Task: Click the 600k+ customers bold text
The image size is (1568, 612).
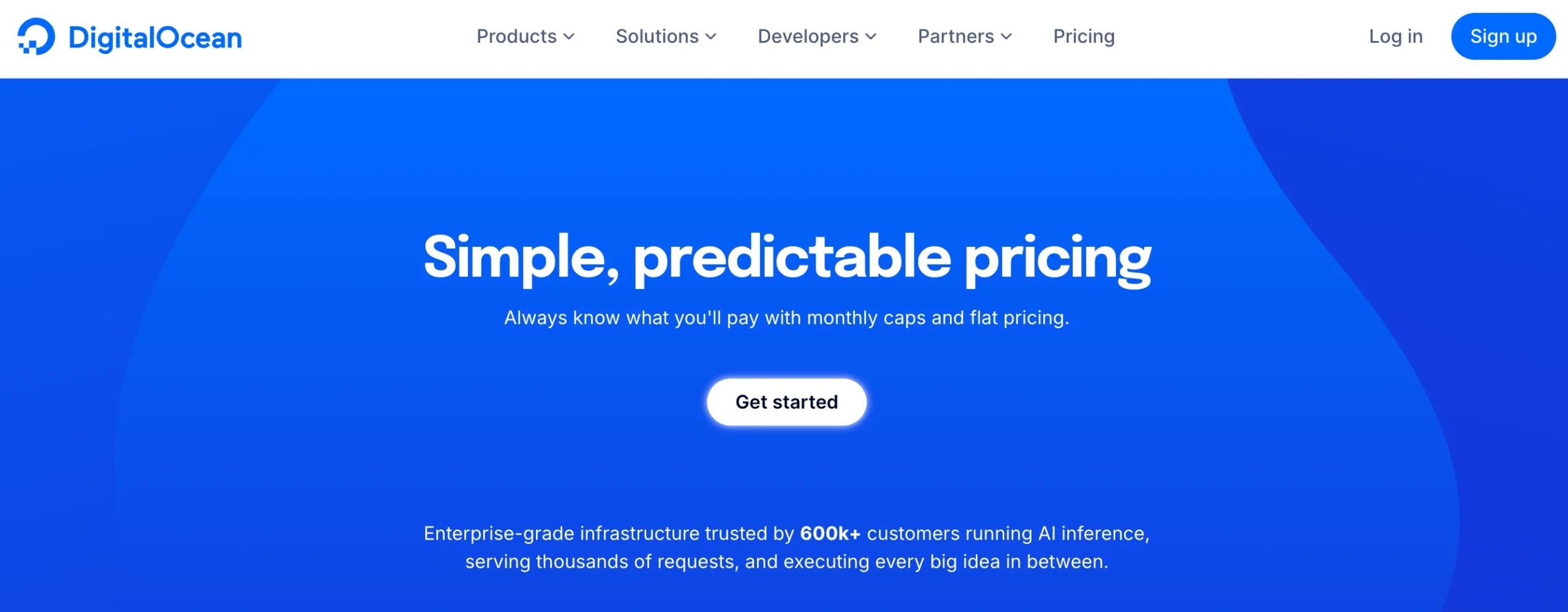Action: [831, 533]
